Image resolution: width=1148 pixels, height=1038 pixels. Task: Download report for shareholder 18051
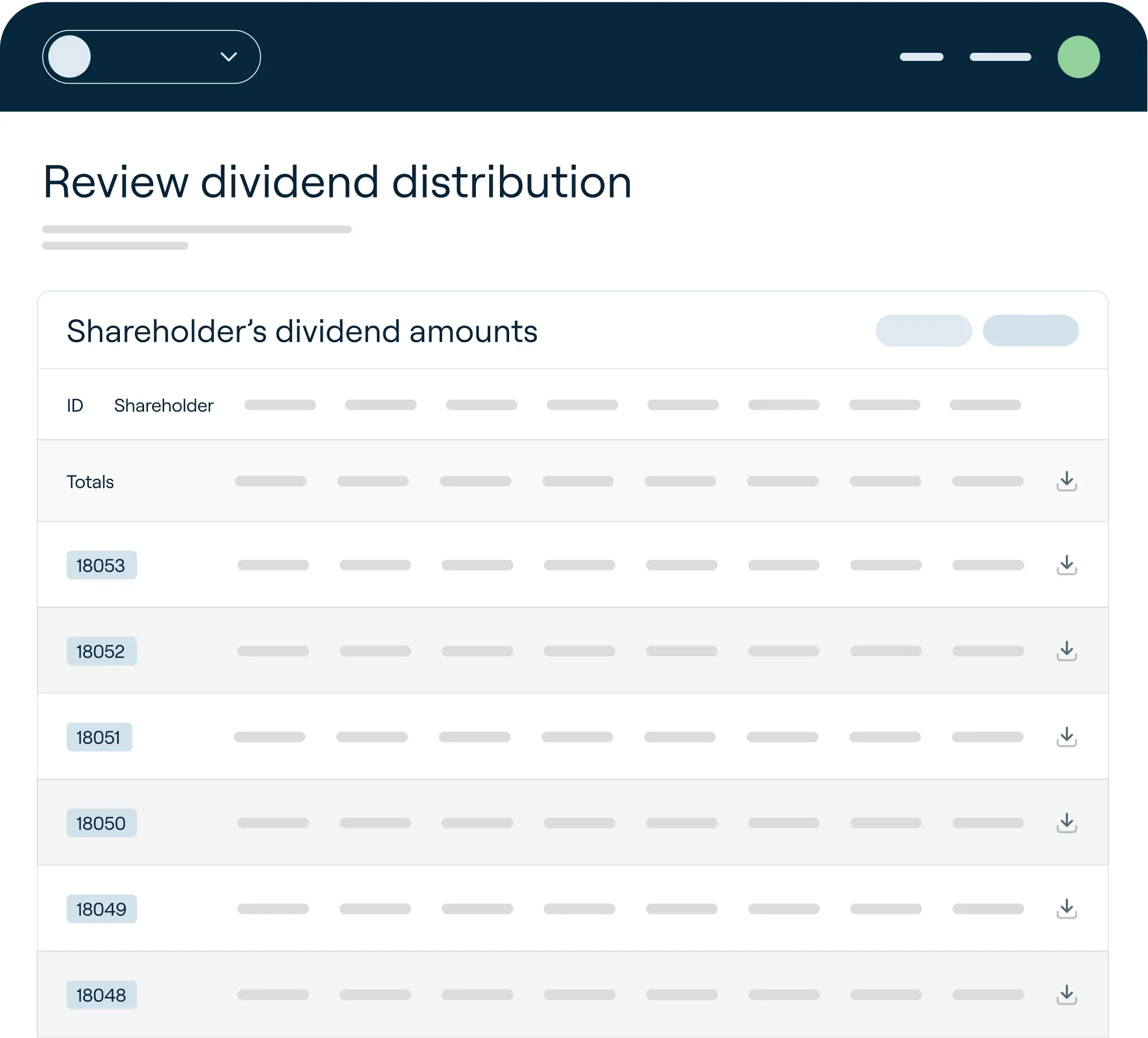tap(1067, 737)
